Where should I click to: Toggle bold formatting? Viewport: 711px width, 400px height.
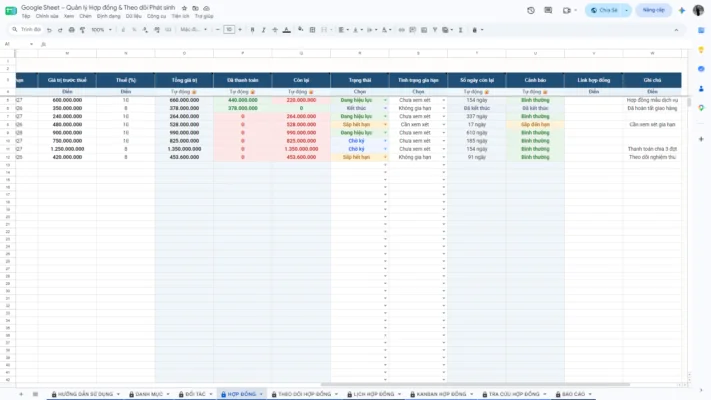(253, 30)
